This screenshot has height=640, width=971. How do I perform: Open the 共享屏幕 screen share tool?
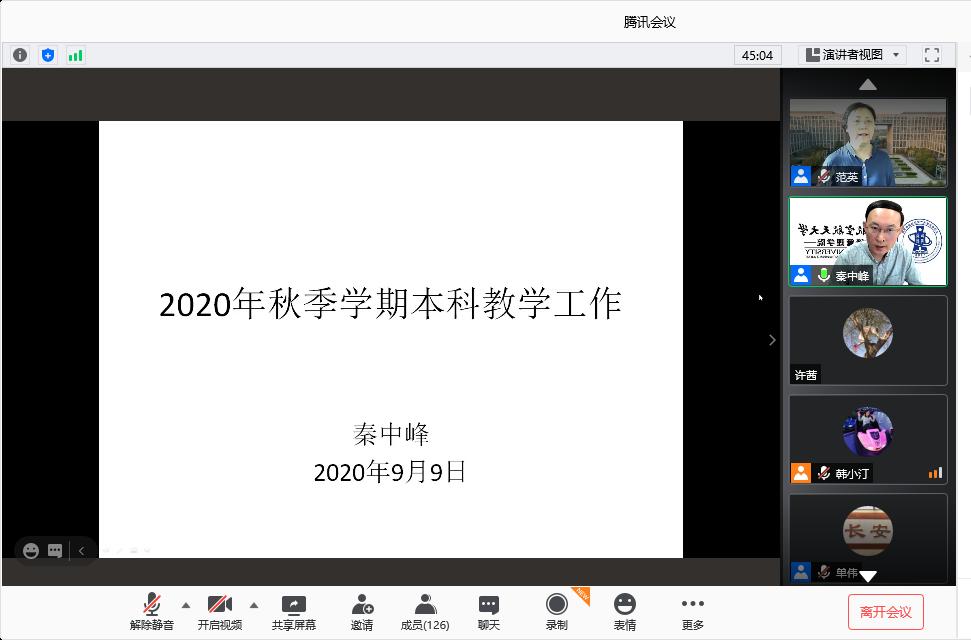(293, 612)
